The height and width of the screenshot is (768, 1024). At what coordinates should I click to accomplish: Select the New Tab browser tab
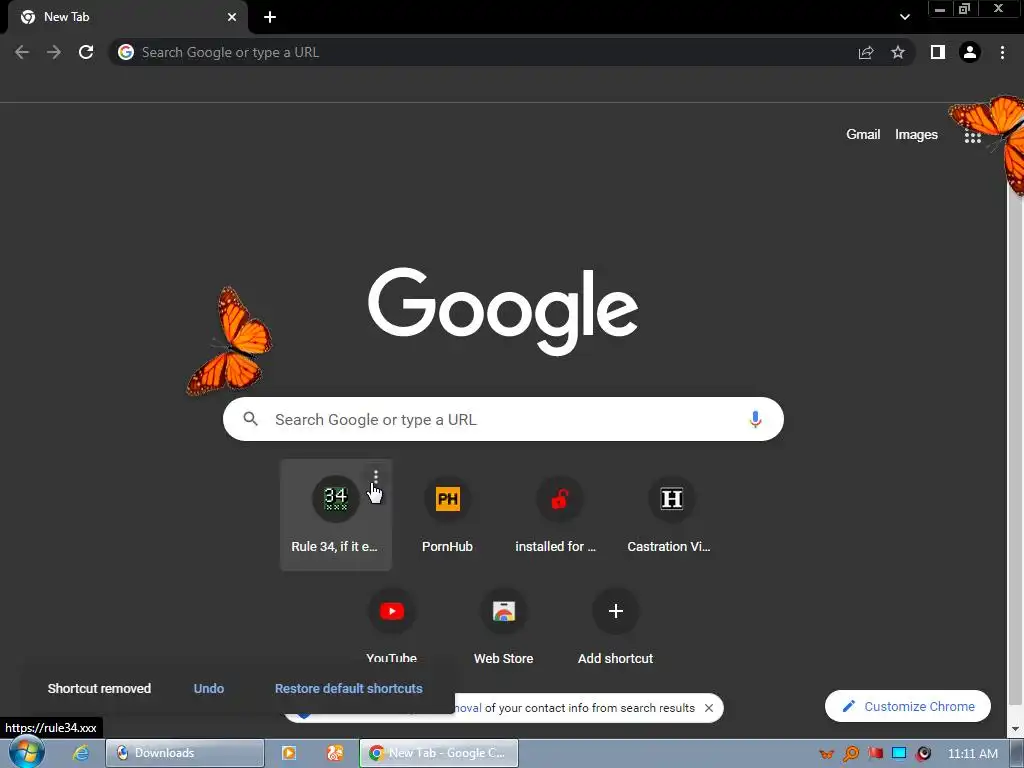pyautogui.click(x=128, y=17)
